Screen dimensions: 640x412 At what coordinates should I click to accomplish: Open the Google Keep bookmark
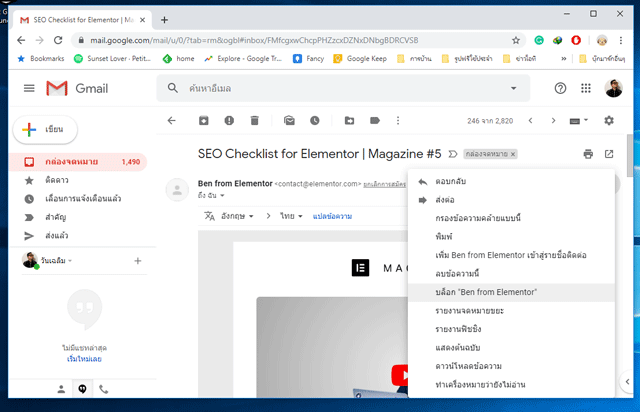coord(360,58)
